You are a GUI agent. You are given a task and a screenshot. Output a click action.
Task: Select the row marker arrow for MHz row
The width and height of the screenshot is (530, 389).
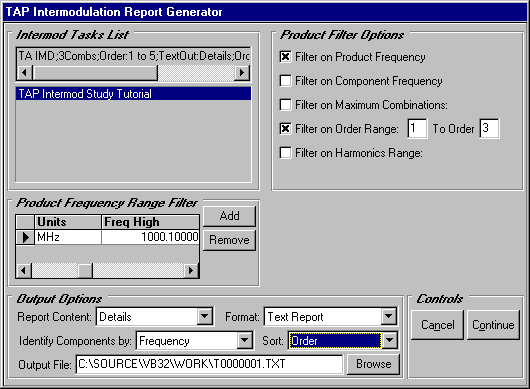(25, 237)
